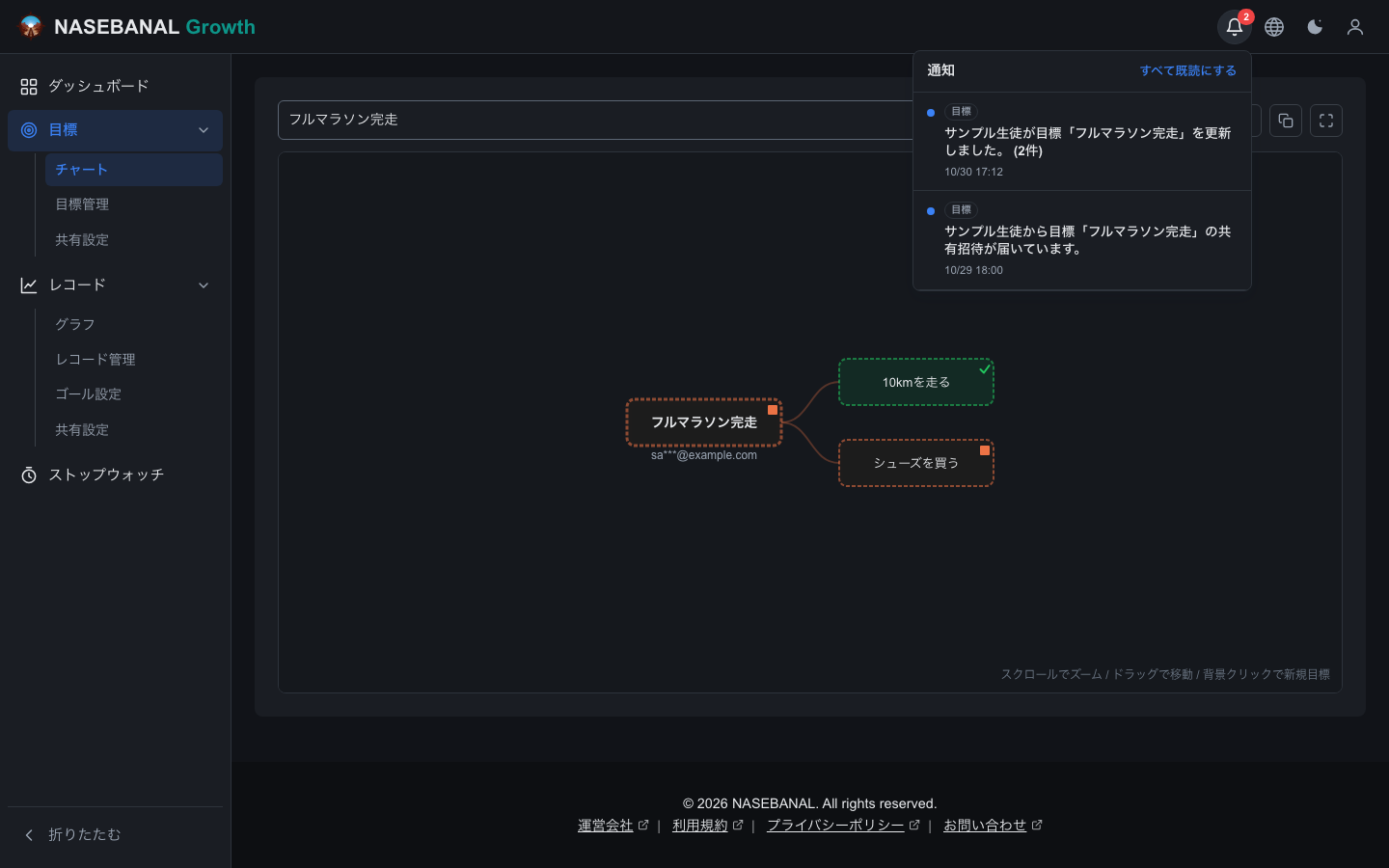Image resolution: width=1389 pixels, height=868 pixels.
Task: Click external link icon beside 運営会社
Action: pos(643,825)
